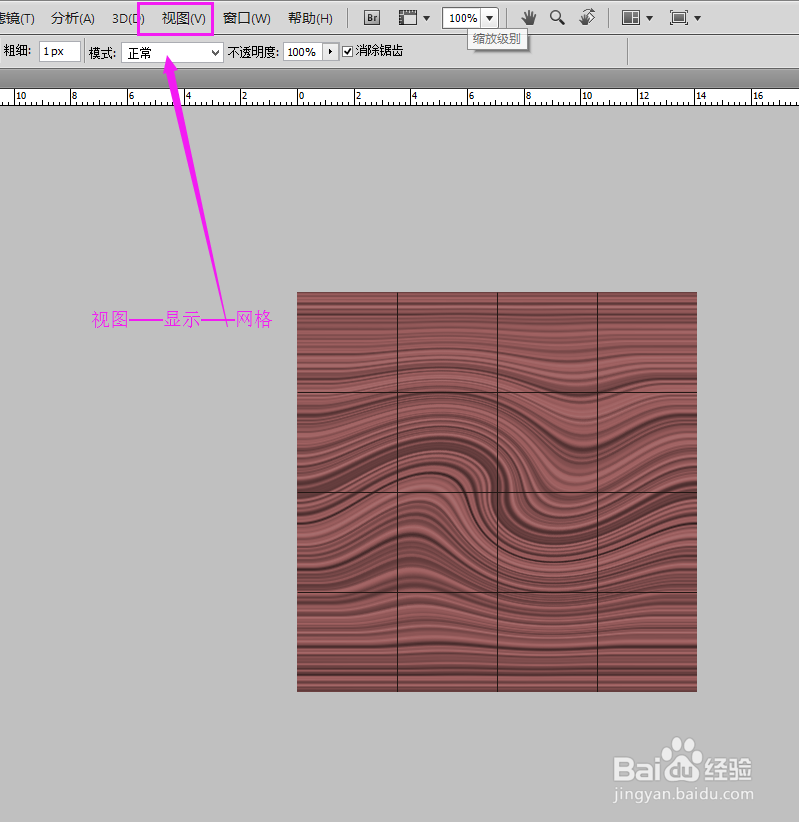This screenshot has width=799, height=822.
Task: Open the opacity slider arrow button
Action: click(x=330, y=52)
